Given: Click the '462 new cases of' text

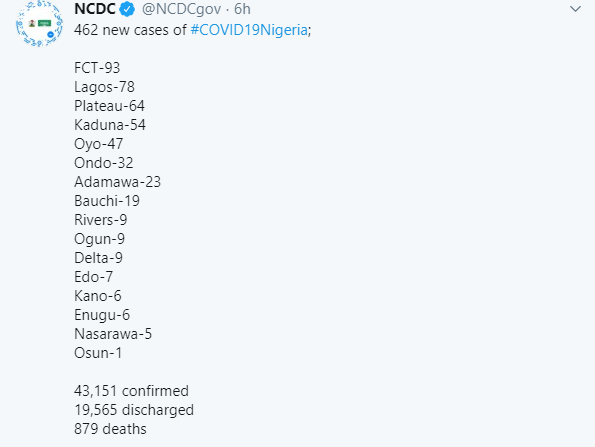Looking at the screenshot, I should coord(130,30).
